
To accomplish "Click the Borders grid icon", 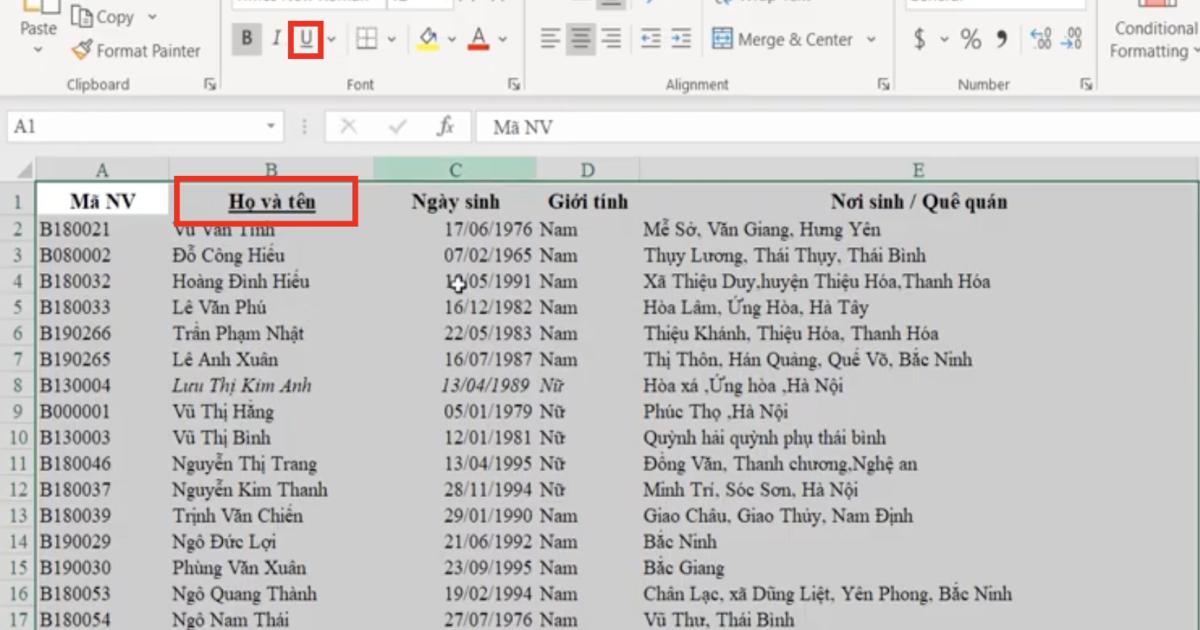I will (367, 39).
